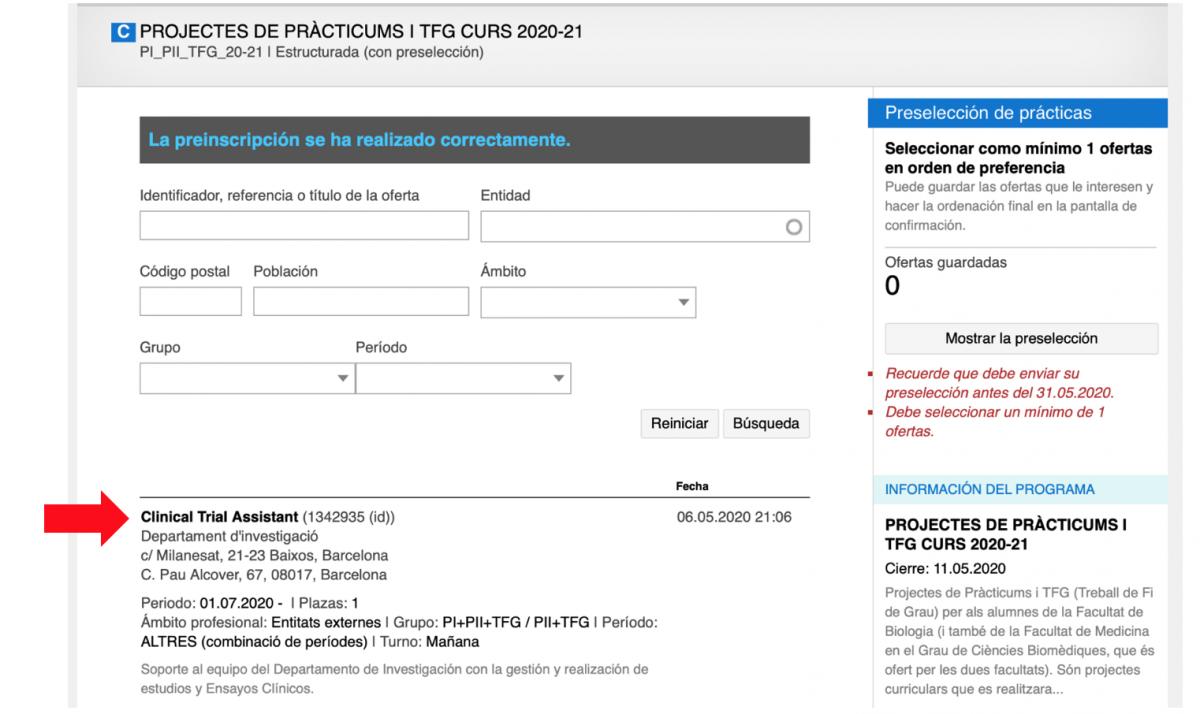
Task: Open the Ámbito dropdown
Action: coord(588,302)
